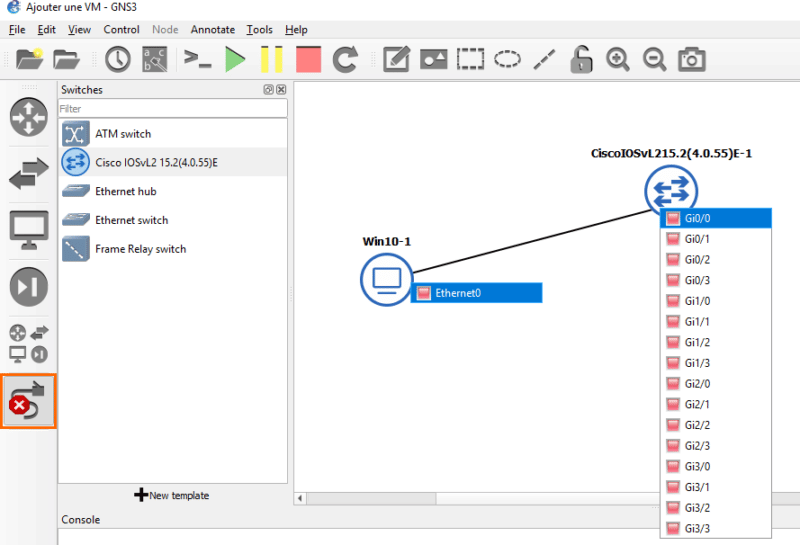Screen dimensions: 800x545
Task: Stop all nodes with red square
Action: pyautogui.click(x=308, y=59)
